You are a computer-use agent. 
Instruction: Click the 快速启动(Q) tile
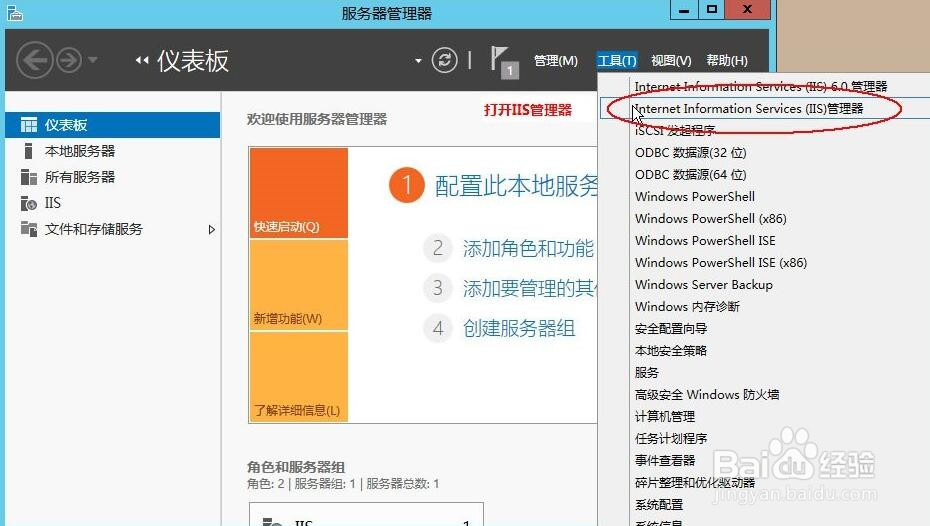pos(298,193)
